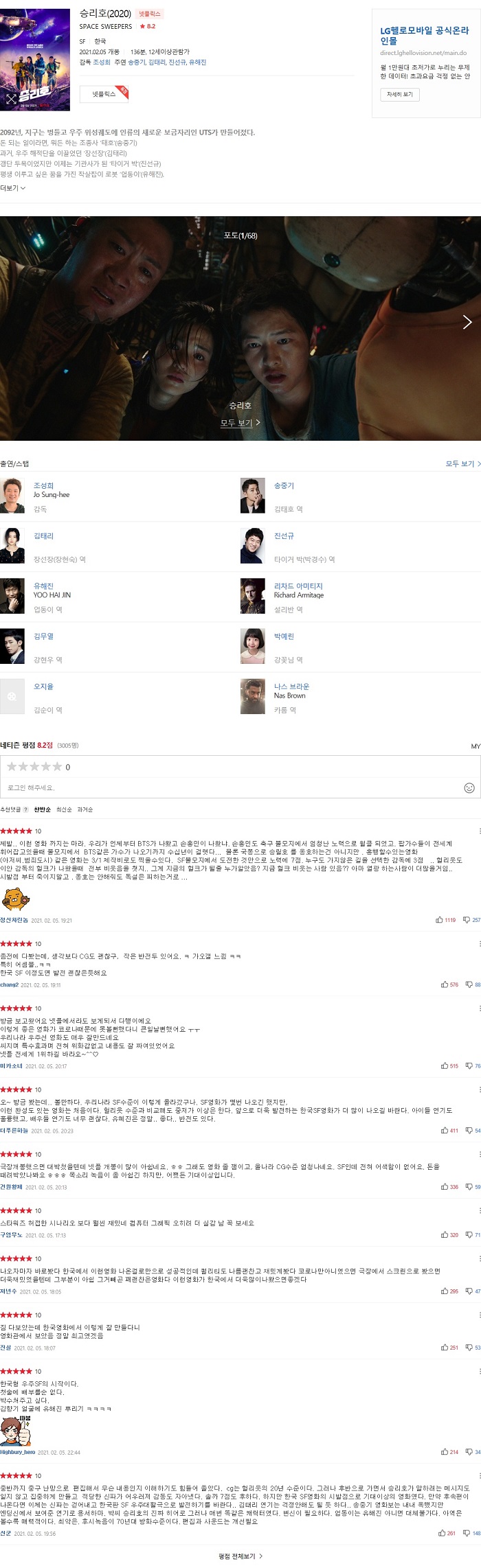Select 찬반순 review sort option

coord(42,809)
